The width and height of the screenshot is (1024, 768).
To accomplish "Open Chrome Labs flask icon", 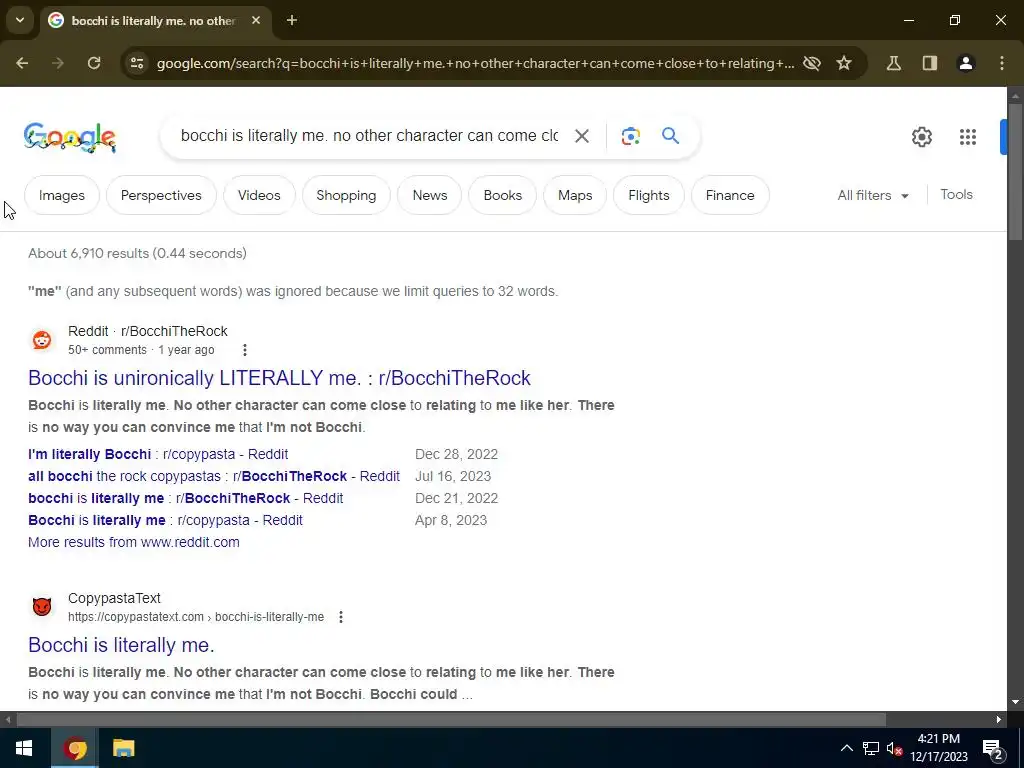I will 894,63.
